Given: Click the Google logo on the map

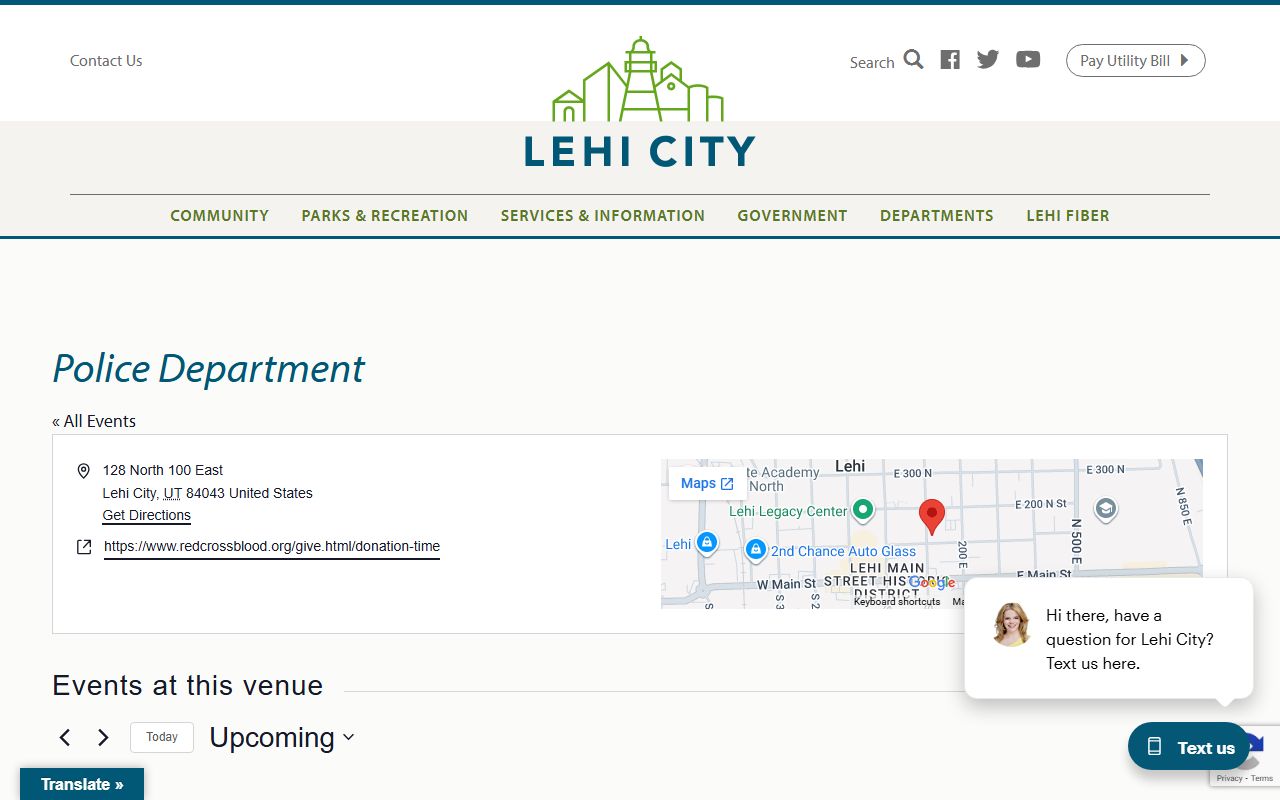Looking at the screenshot, I should (x=931, y=583).
